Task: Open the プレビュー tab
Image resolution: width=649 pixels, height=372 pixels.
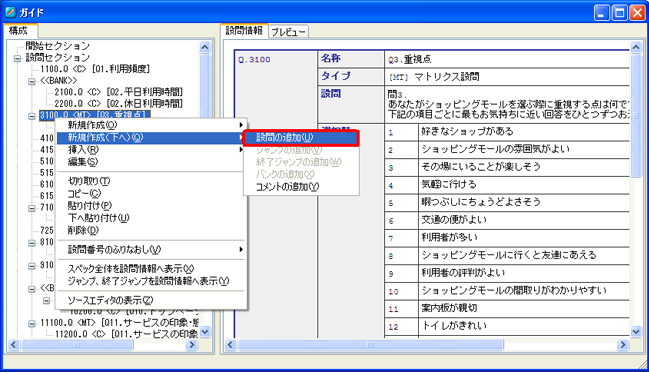Action: click(x=288, y=31)
